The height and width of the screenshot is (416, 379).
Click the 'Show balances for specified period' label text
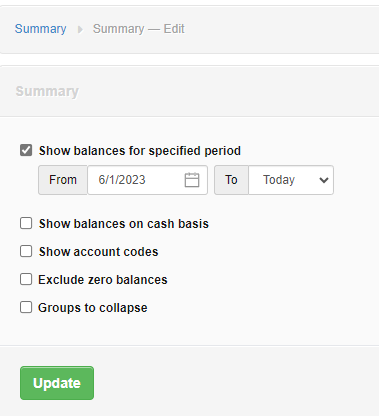[x=140, y=151]
